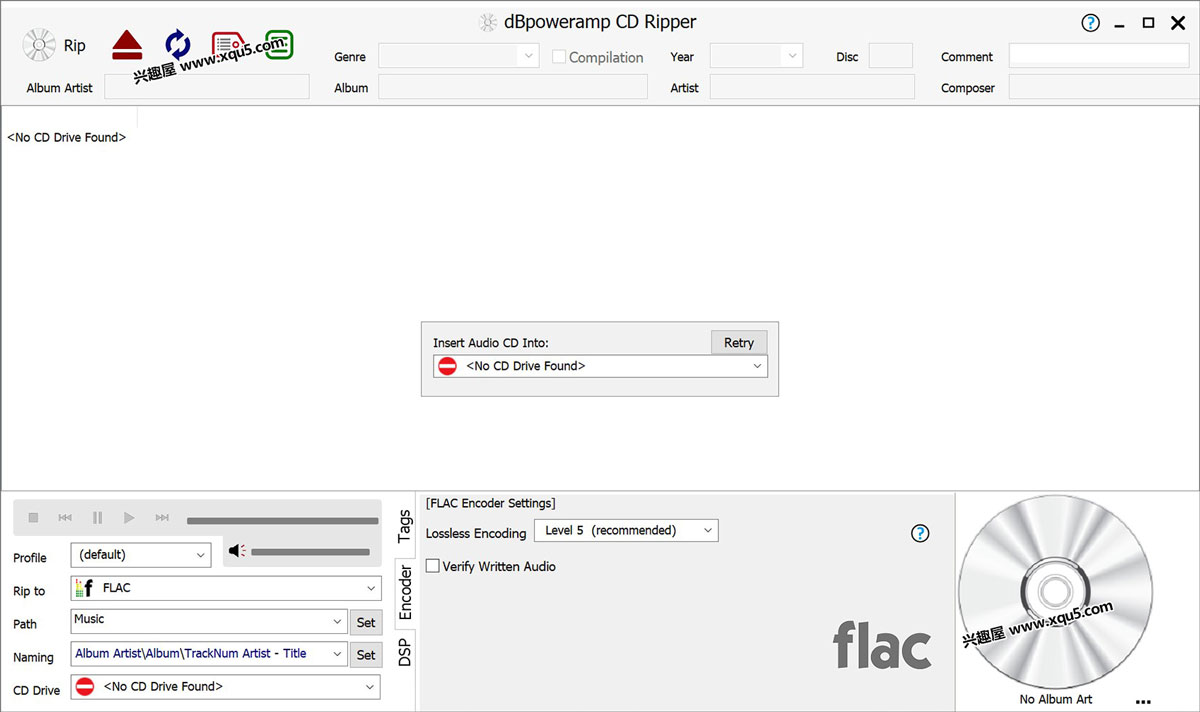Eject the CD with red eject icon
Viewport: 1200px width, 712px height.
(x=127, y=45)
